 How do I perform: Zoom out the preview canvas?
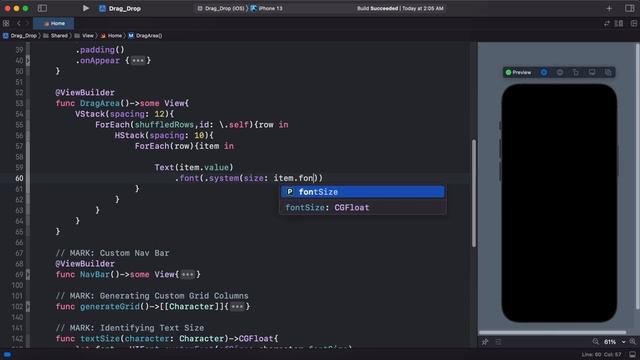coord(596,342)
